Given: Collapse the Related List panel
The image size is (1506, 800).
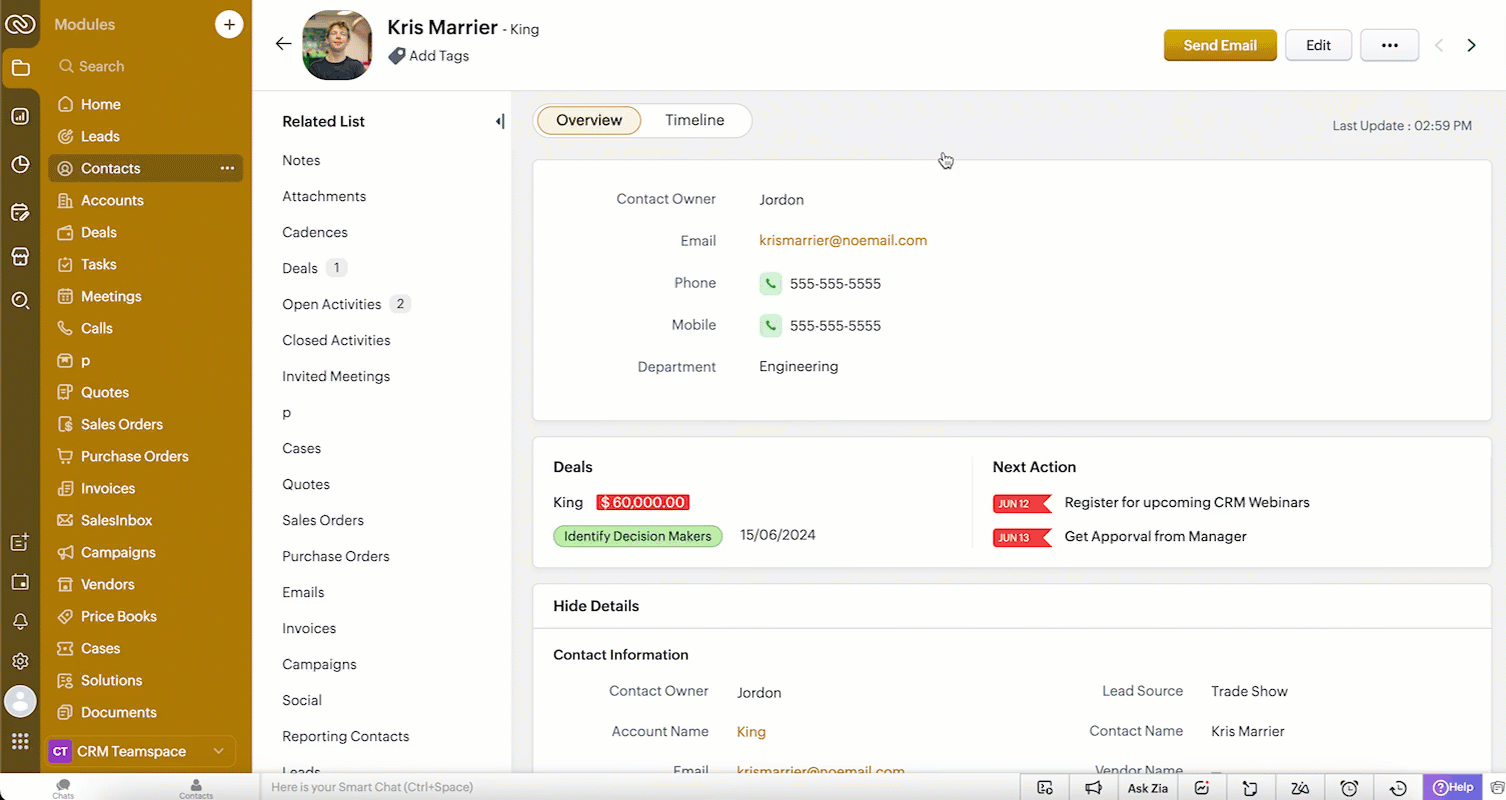Looking at the screenshot, I should pos(499,121).
